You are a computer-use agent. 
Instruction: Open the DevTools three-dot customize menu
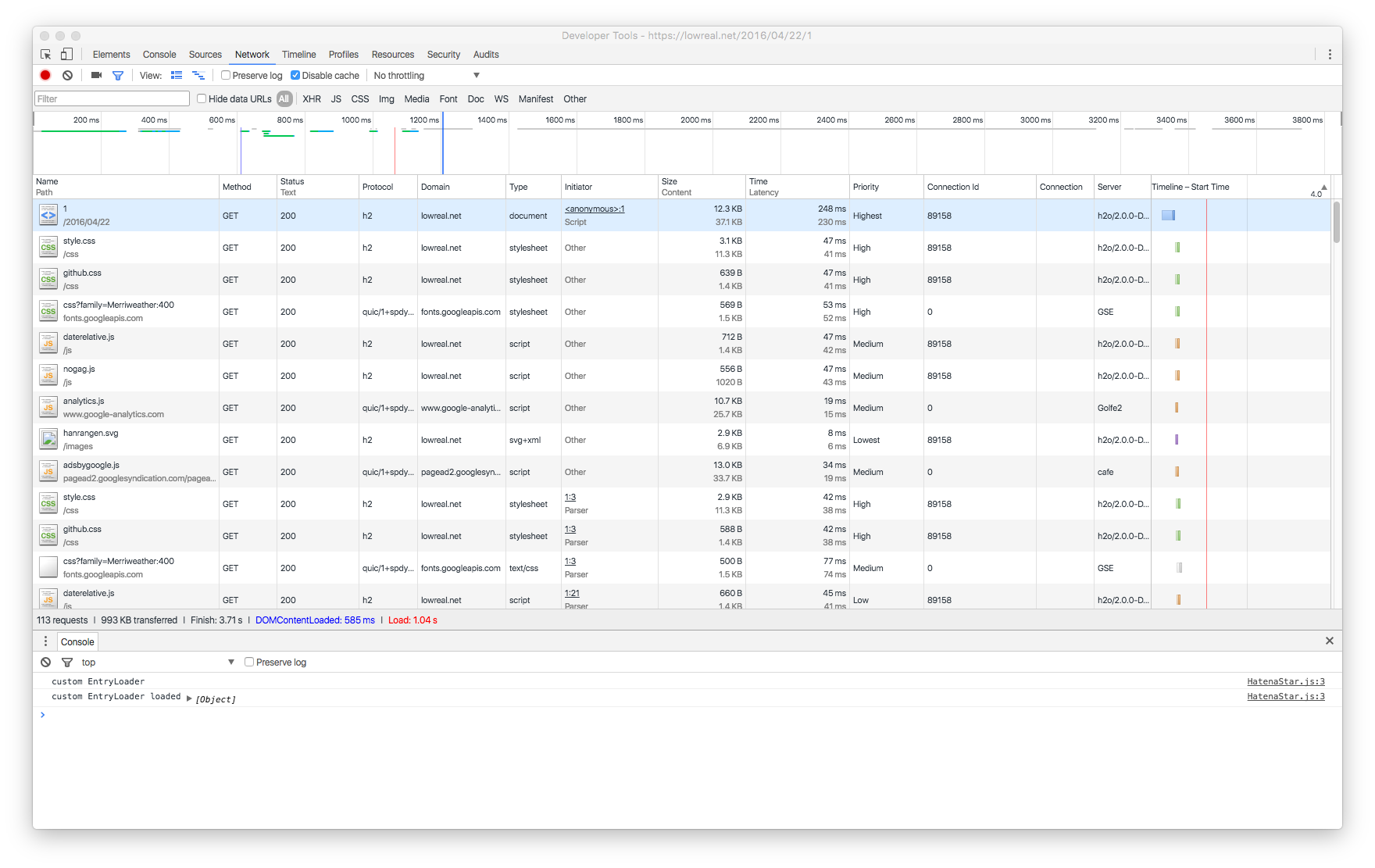click(x=1330, y=54)
